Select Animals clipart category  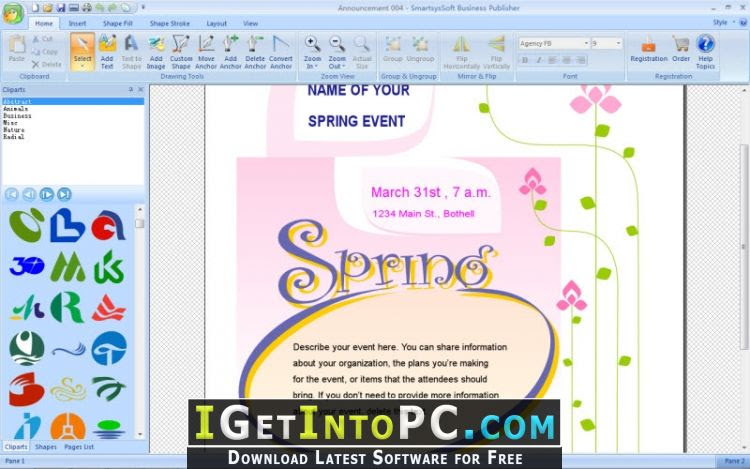click(73, 109)
